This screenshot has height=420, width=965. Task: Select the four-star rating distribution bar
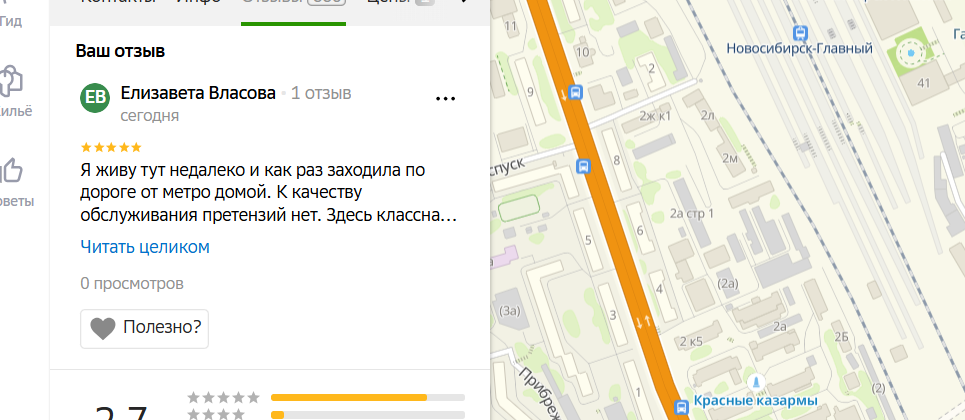pos(367,414)
